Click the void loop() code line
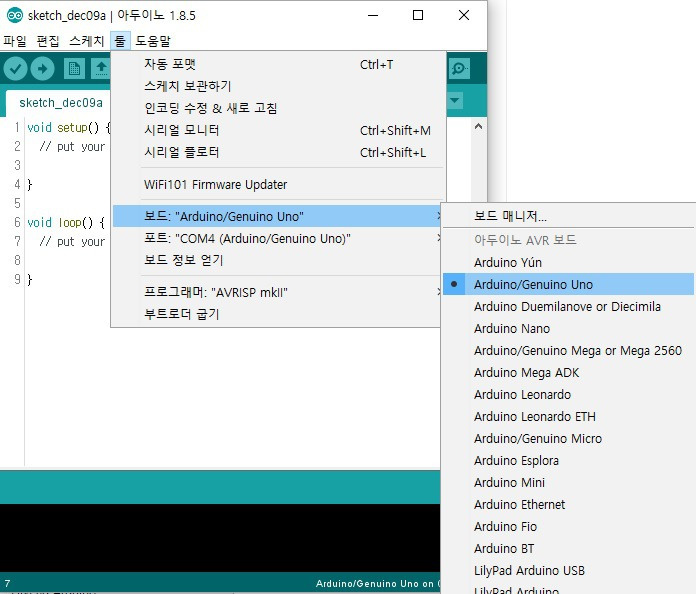The width and height of the screenshot is (696, 594). click(66, 222)
